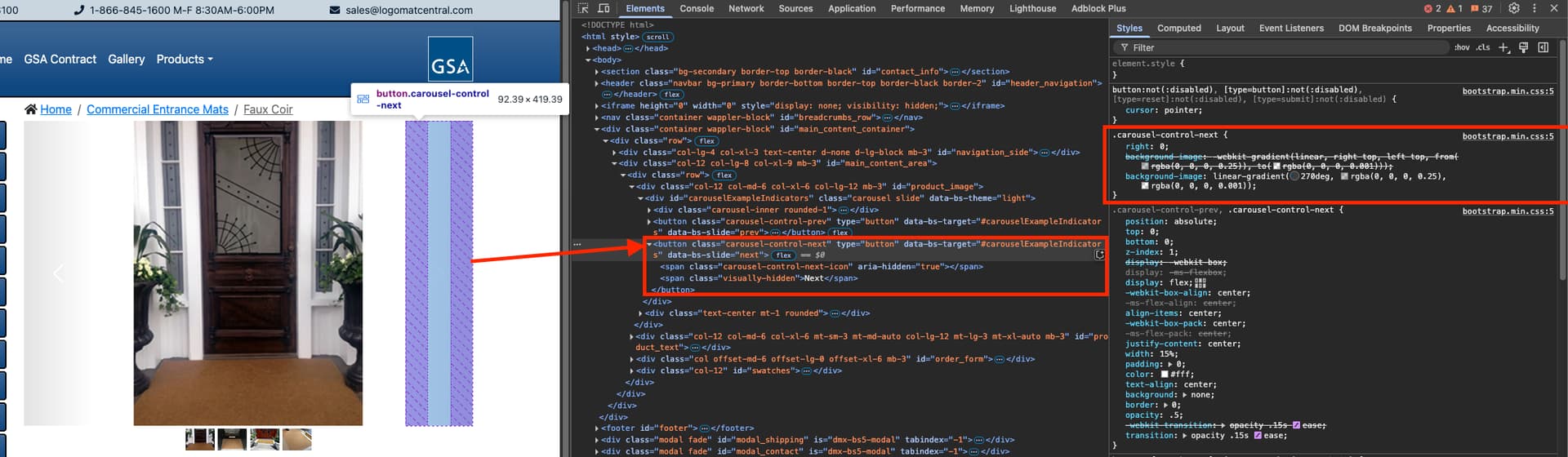Viewport: 1568px width, 457px height.
Task: Expand the nav breadcrumbs_row node
Action: tap(597, 118)
